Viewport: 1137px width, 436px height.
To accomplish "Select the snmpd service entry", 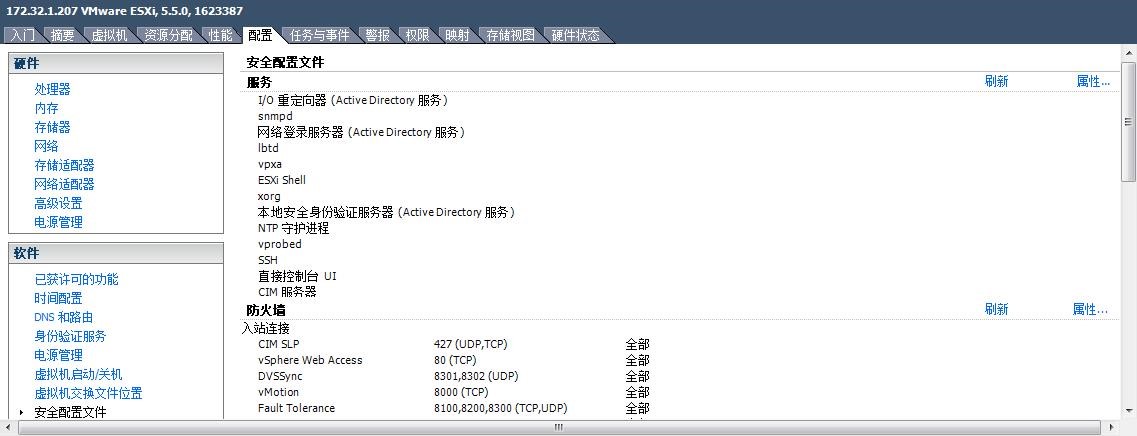I will click(275, 116).
